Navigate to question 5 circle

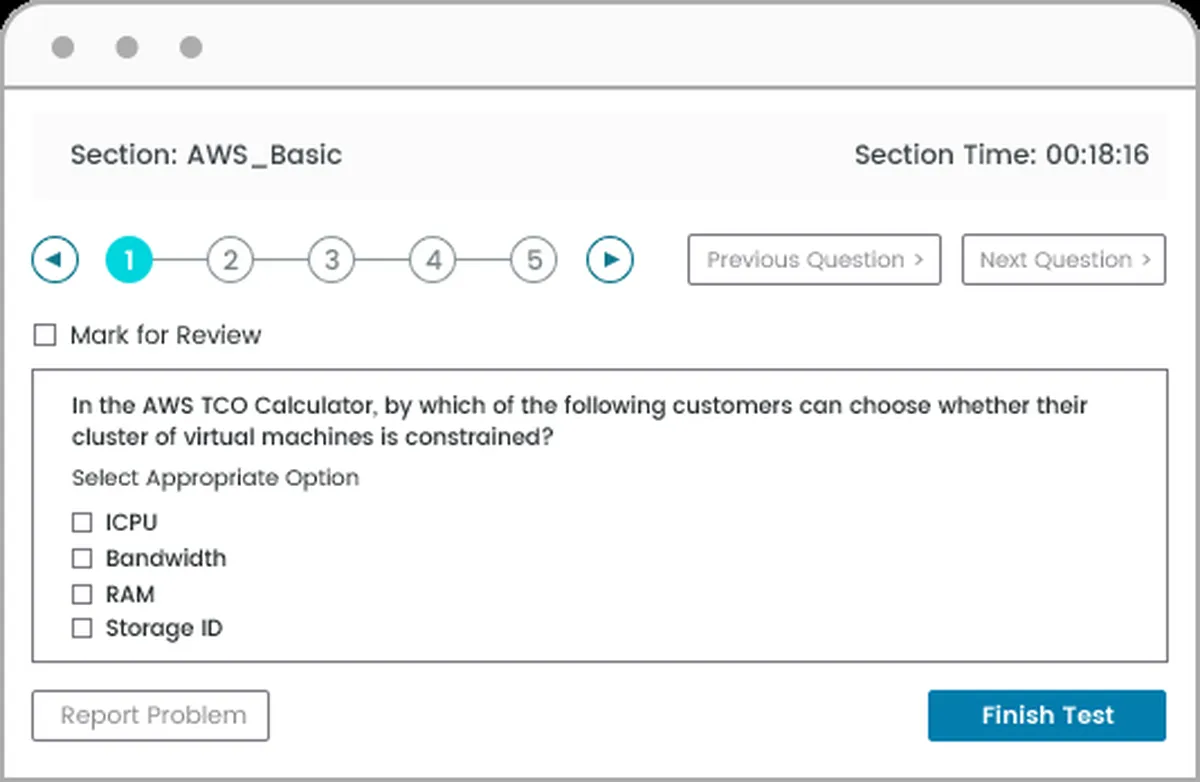click(534, 260)
